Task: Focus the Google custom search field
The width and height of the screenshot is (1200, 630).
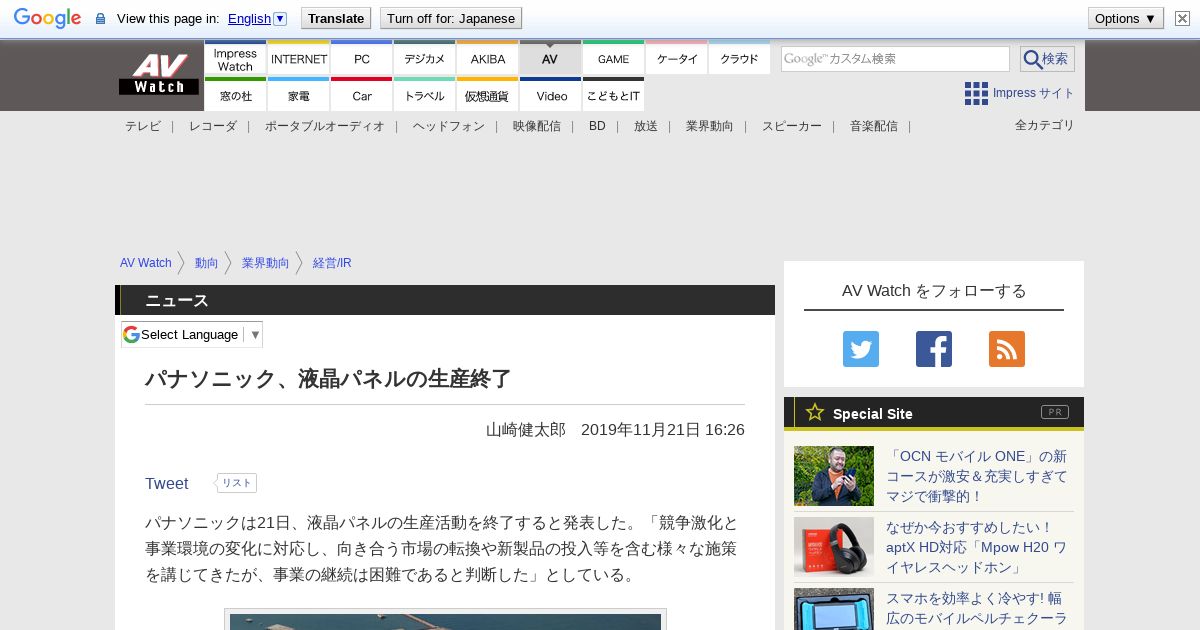Action: [x=895, y=59]
